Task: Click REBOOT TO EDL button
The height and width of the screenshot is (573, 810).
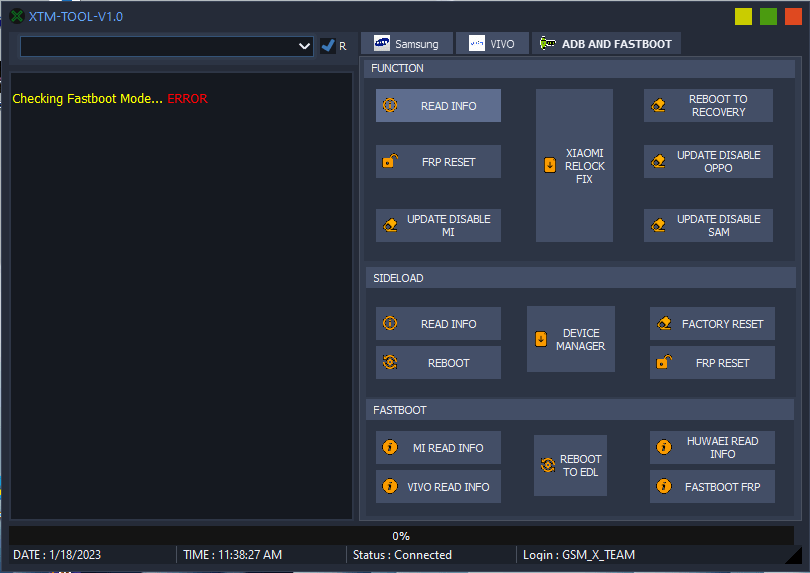Action: coord(570,466)
